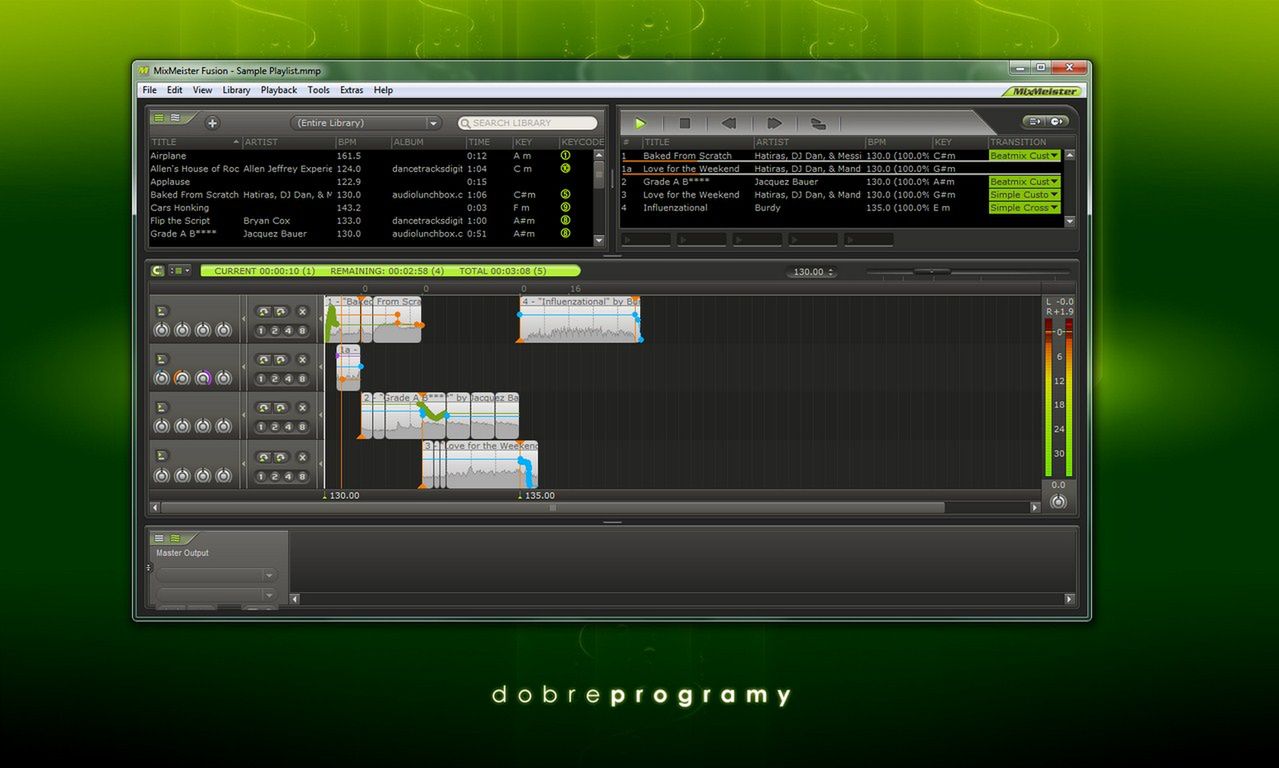
Task: Open the Tools menu
Action: click(x=319, y=90)
